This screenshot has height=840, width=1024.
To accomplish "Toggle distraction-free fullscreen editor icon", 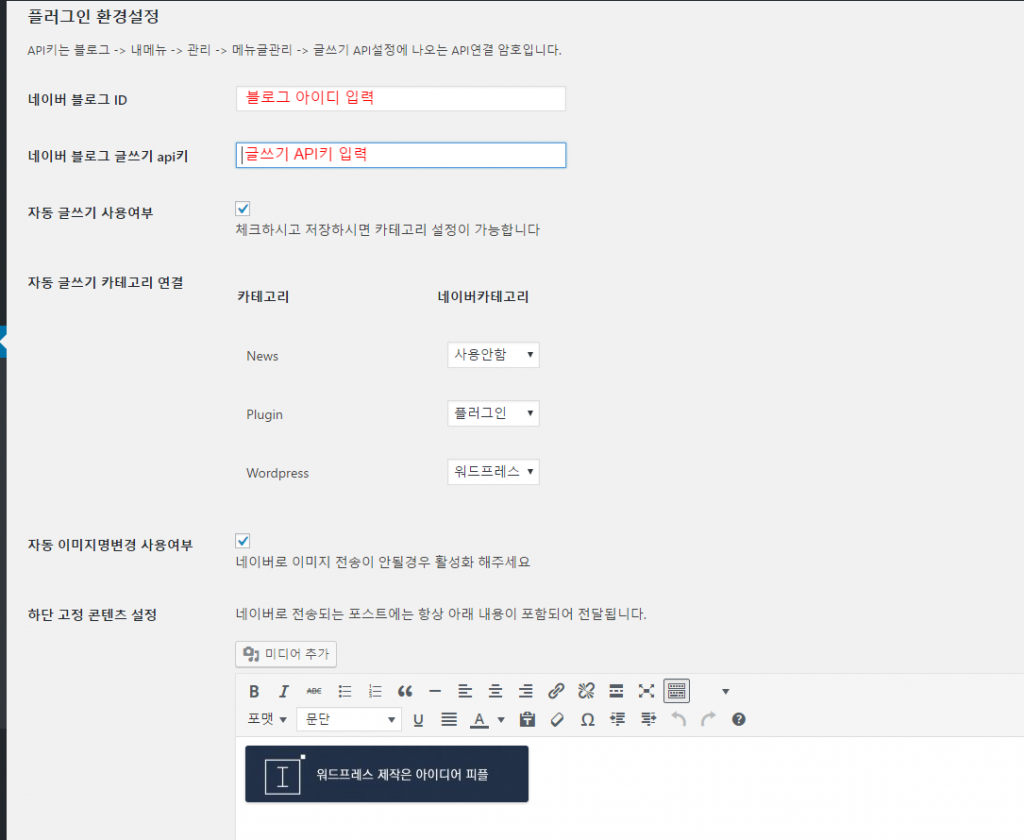I will tap(646, 691).
